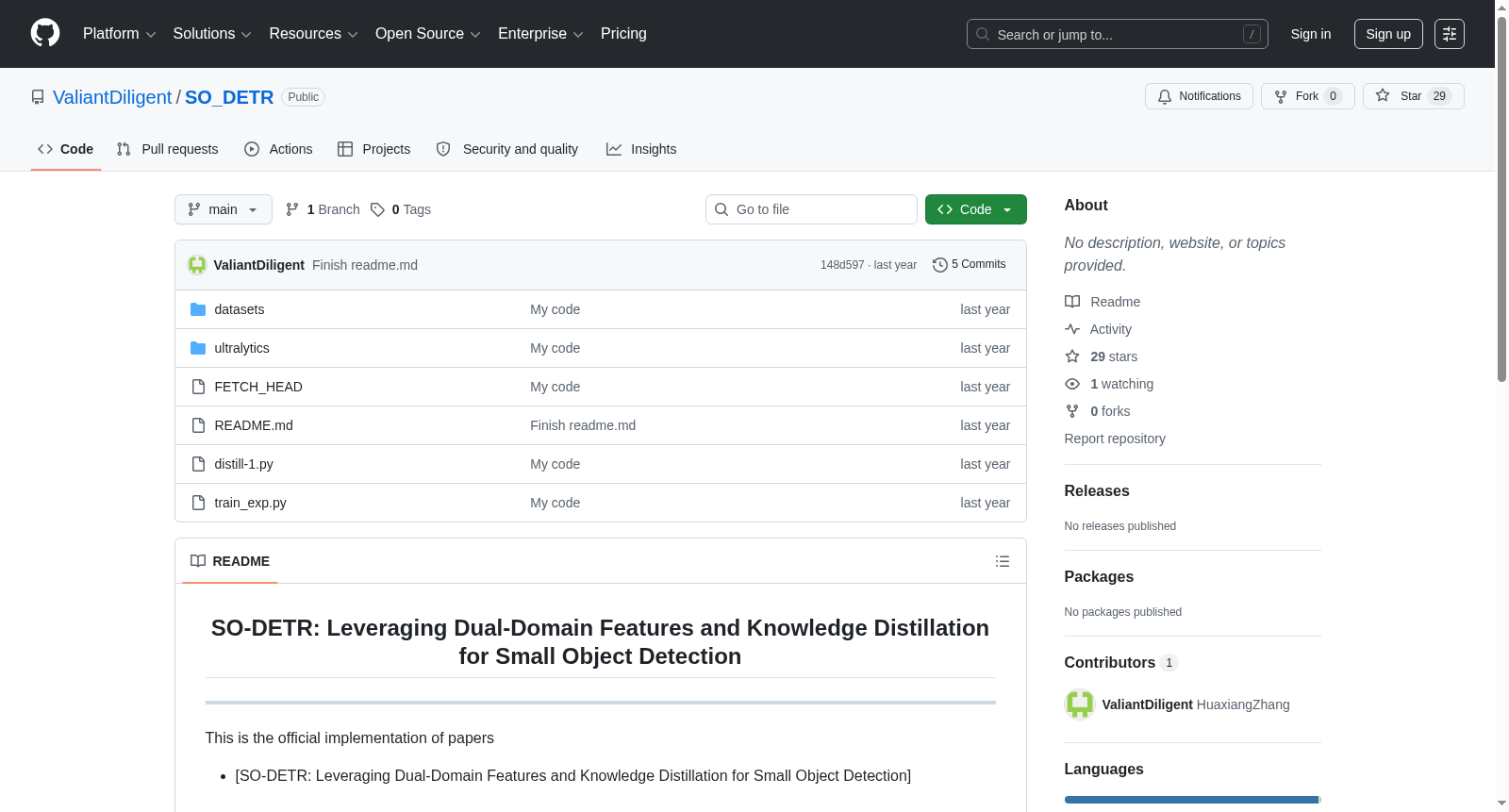Click the README.md file icon
Viewport: 1509px width, 812px height.
click(x=198, y=425)
